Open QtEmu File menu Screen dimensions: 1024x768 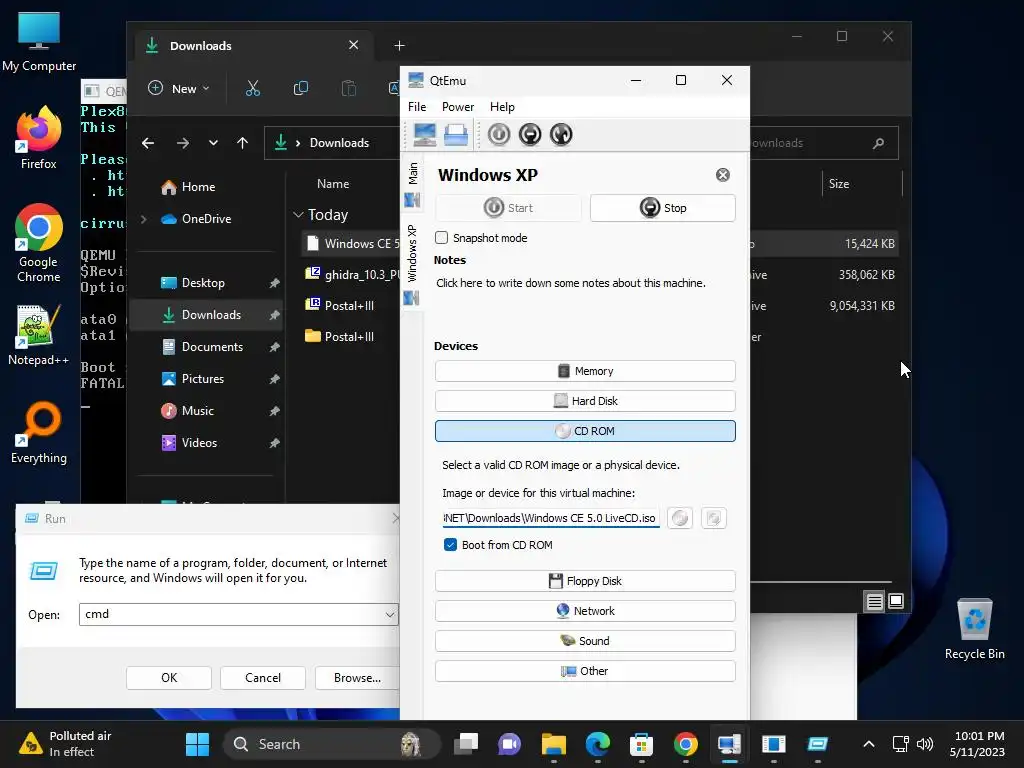417,106
